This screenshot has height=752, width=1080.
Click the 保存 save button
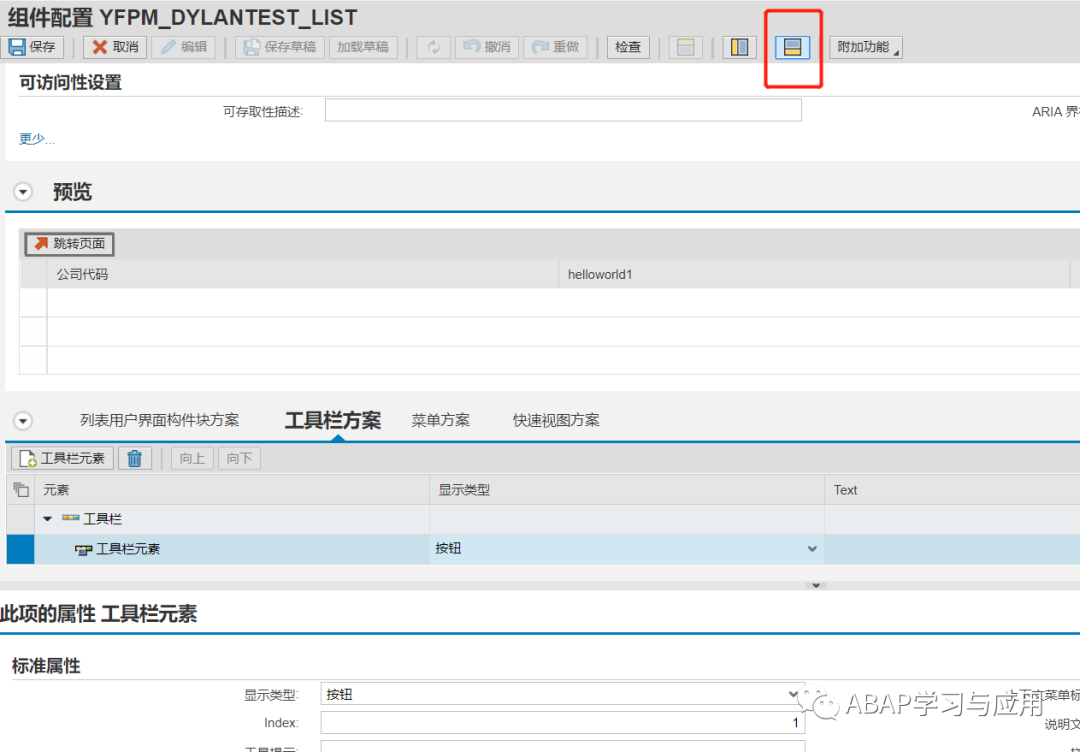[x=32, y=47]
